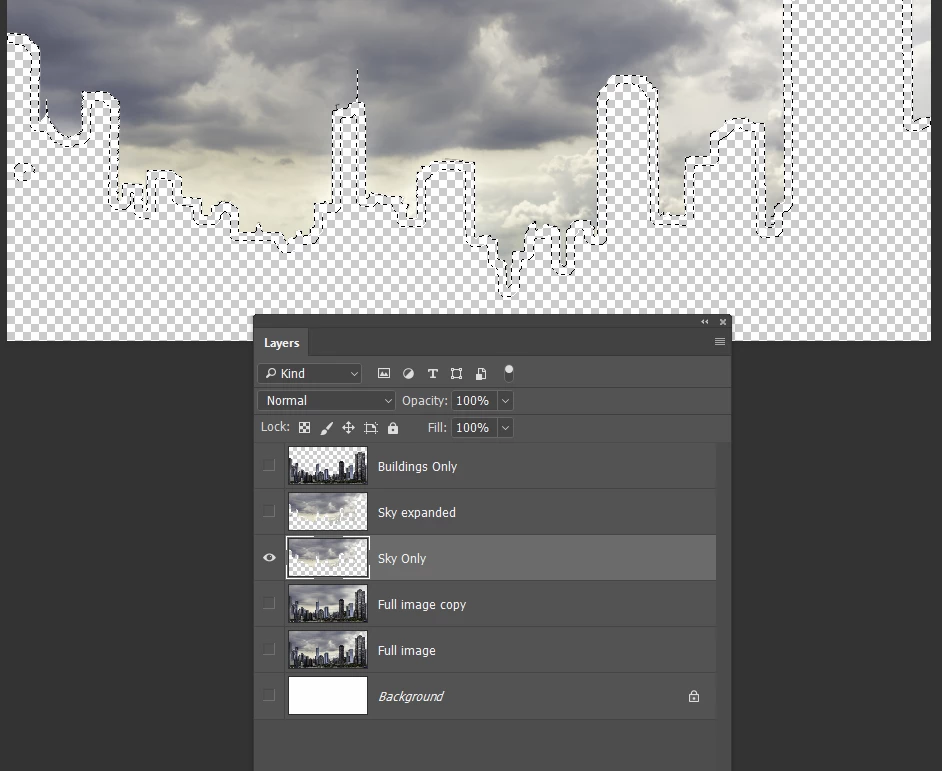Filter layers by adjustment layers icon

(x=409, y=374)
